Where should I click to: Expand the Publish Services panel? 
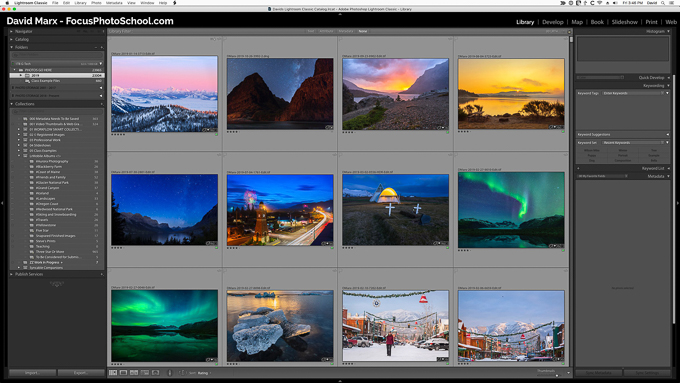tap(12, 274)
